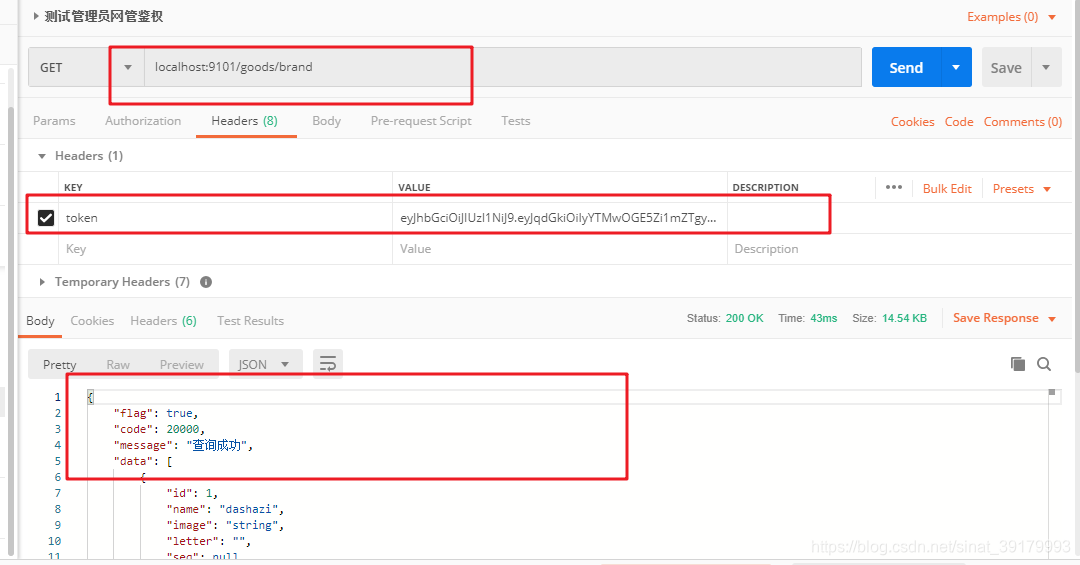Expand the Examples (0) dropdown
Screen dimensions: 1080x565
click(1011, 17)
